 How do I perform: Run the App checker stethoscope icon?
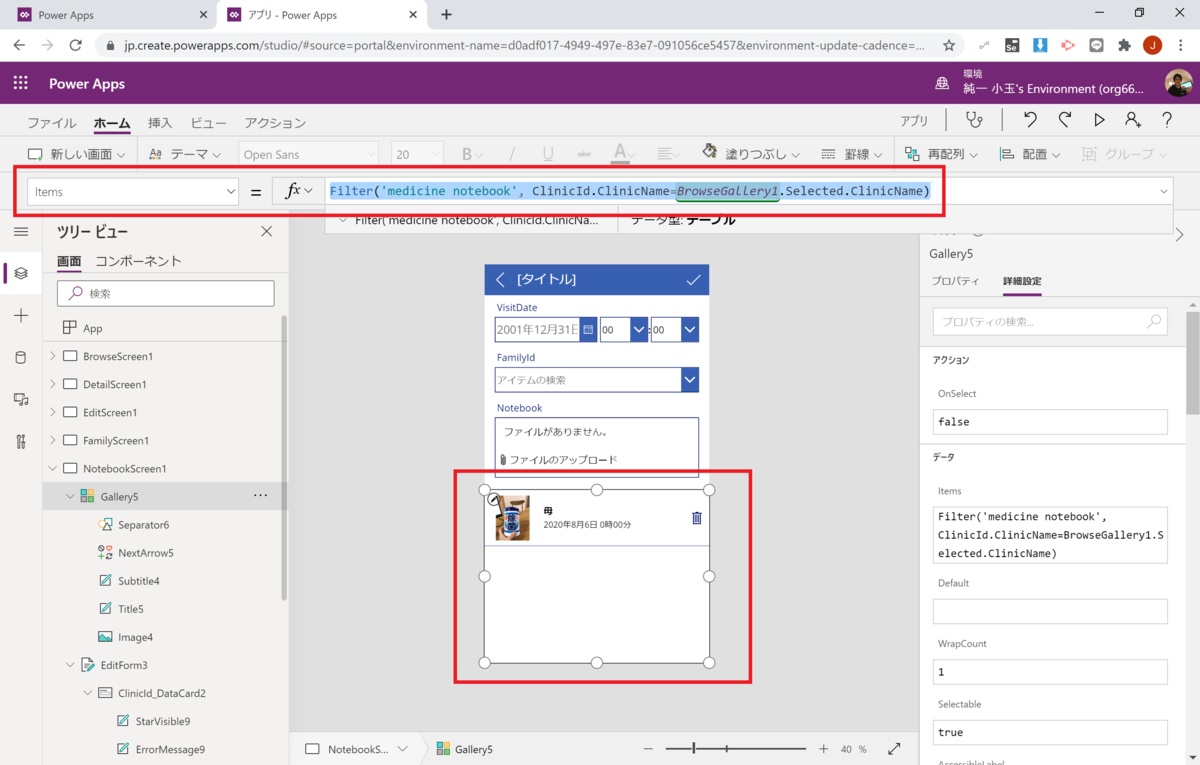tap(973, 120)
